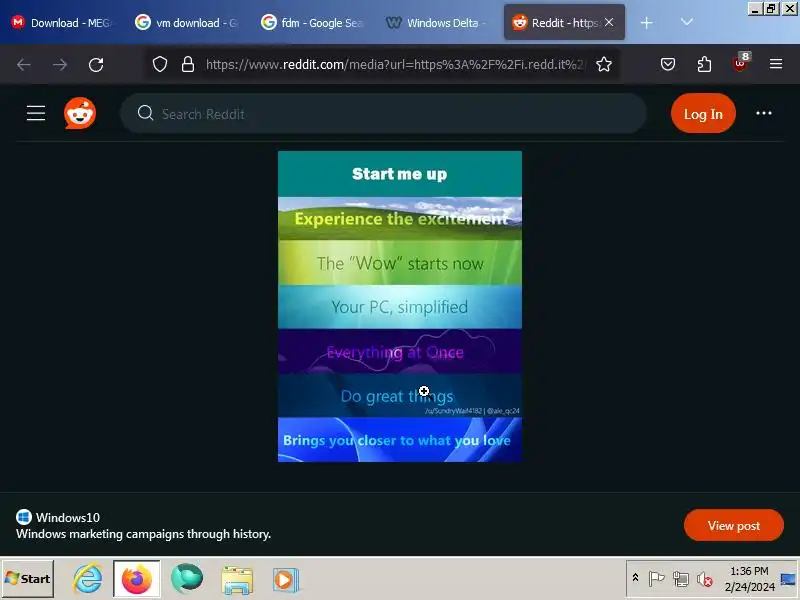Open the Windows Start menu

pos(28,579)
